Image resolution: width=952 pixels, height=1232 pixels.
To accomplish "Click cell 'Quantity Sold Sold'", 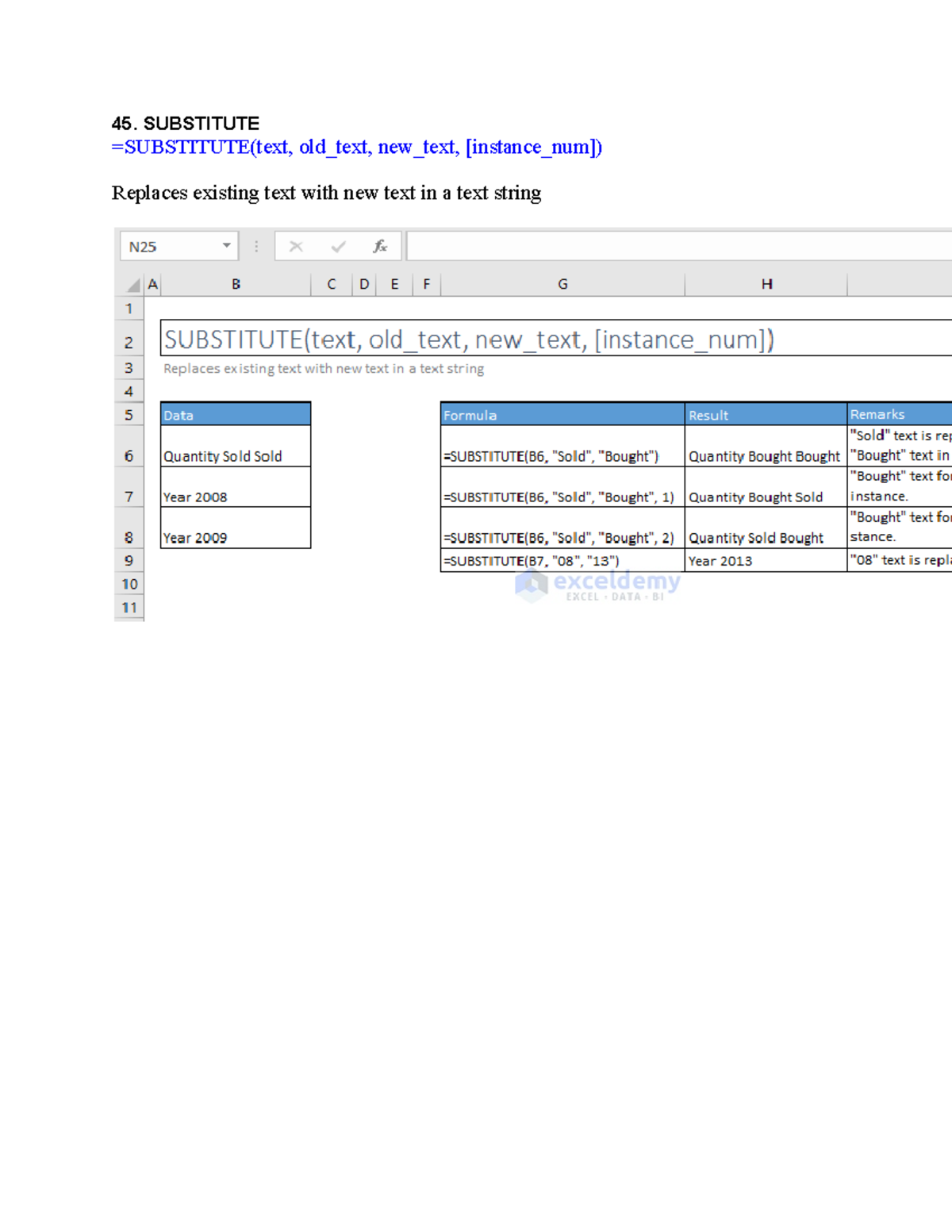I will pos(236,447).
